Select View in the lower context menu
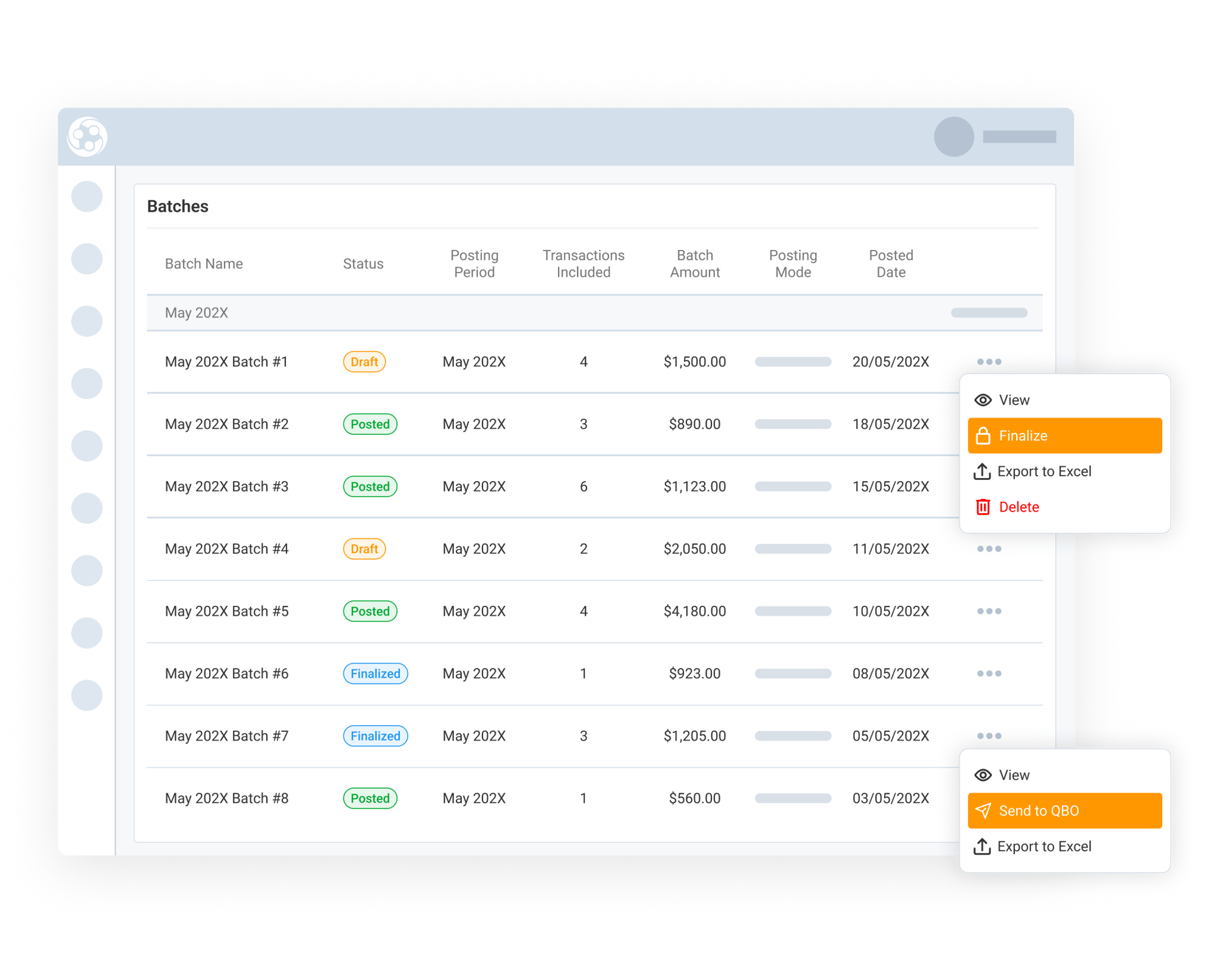1217x980 pixels. [x=1064, y=775]
